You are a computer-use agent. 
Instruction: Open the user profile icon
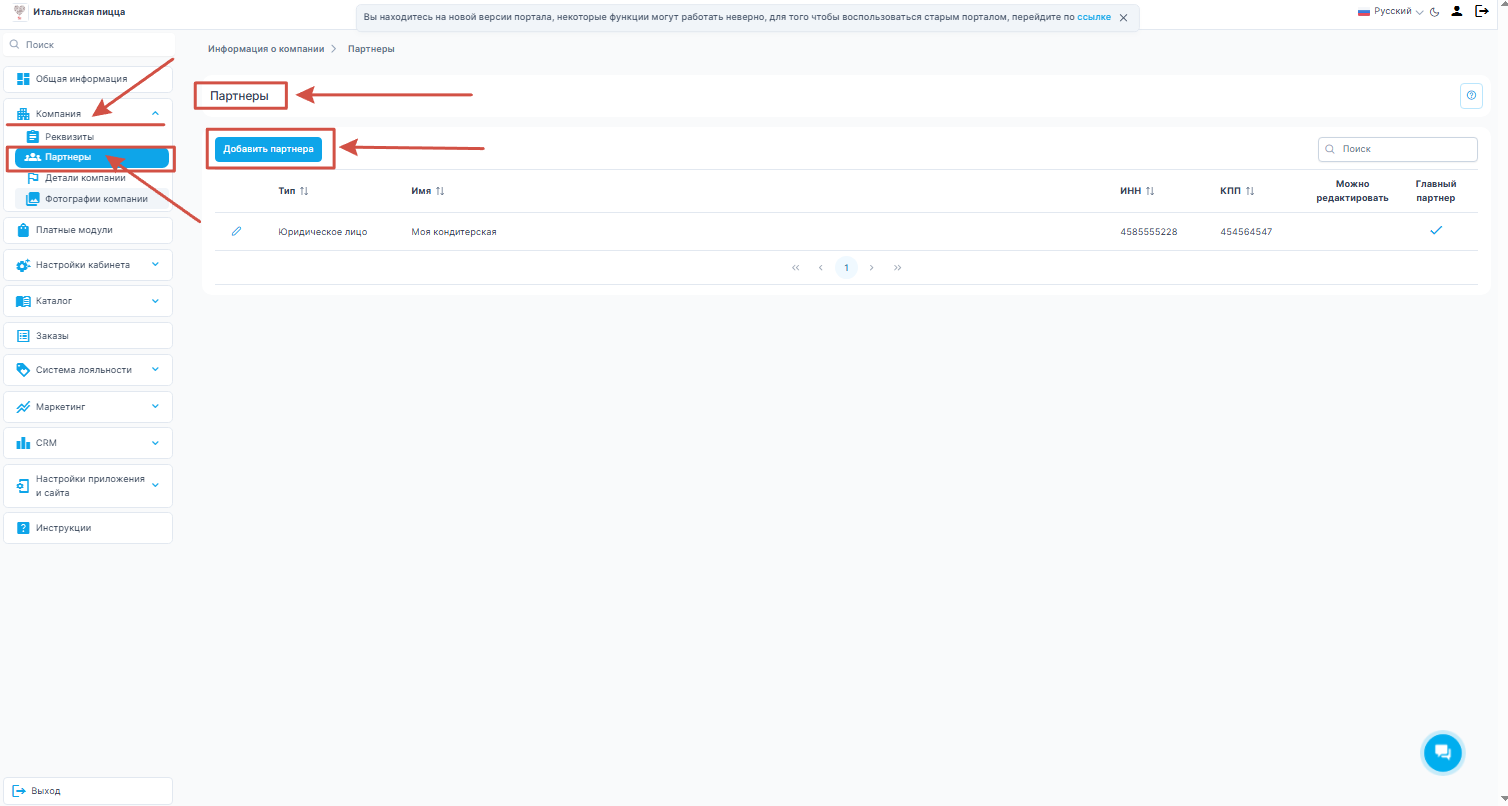click(1457, 11)
